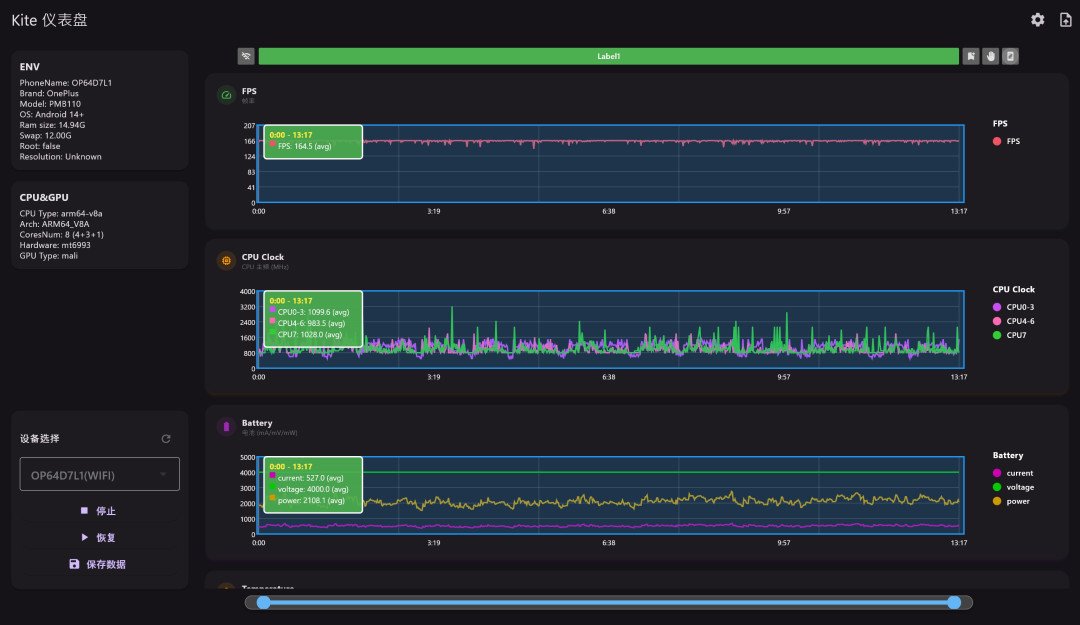The height and width of the screenshot is (625, 1080).
Task: Click the export file icon at top right
Action: (1066, 20)
